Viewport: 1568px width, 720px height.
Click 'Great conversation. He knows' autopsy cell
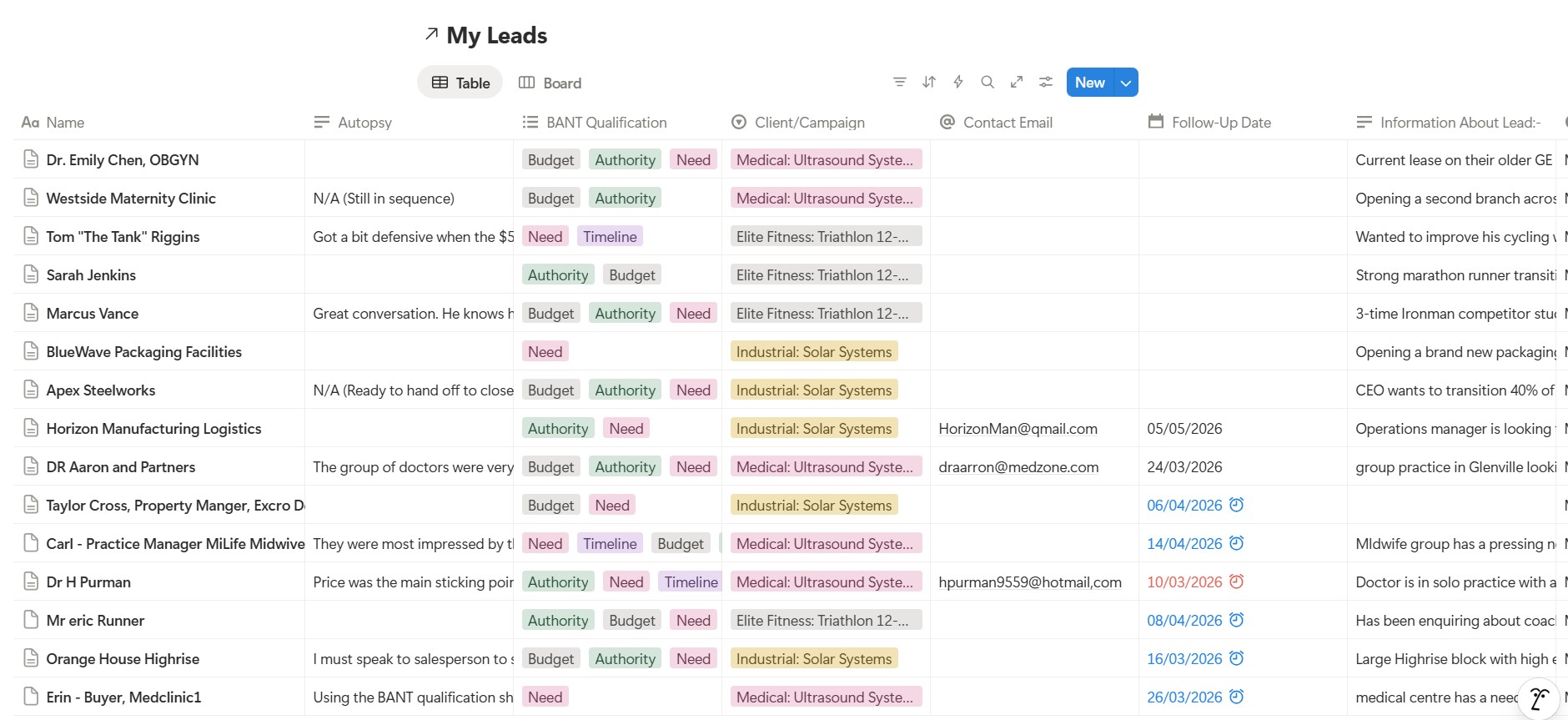click(x=410, y=313)
